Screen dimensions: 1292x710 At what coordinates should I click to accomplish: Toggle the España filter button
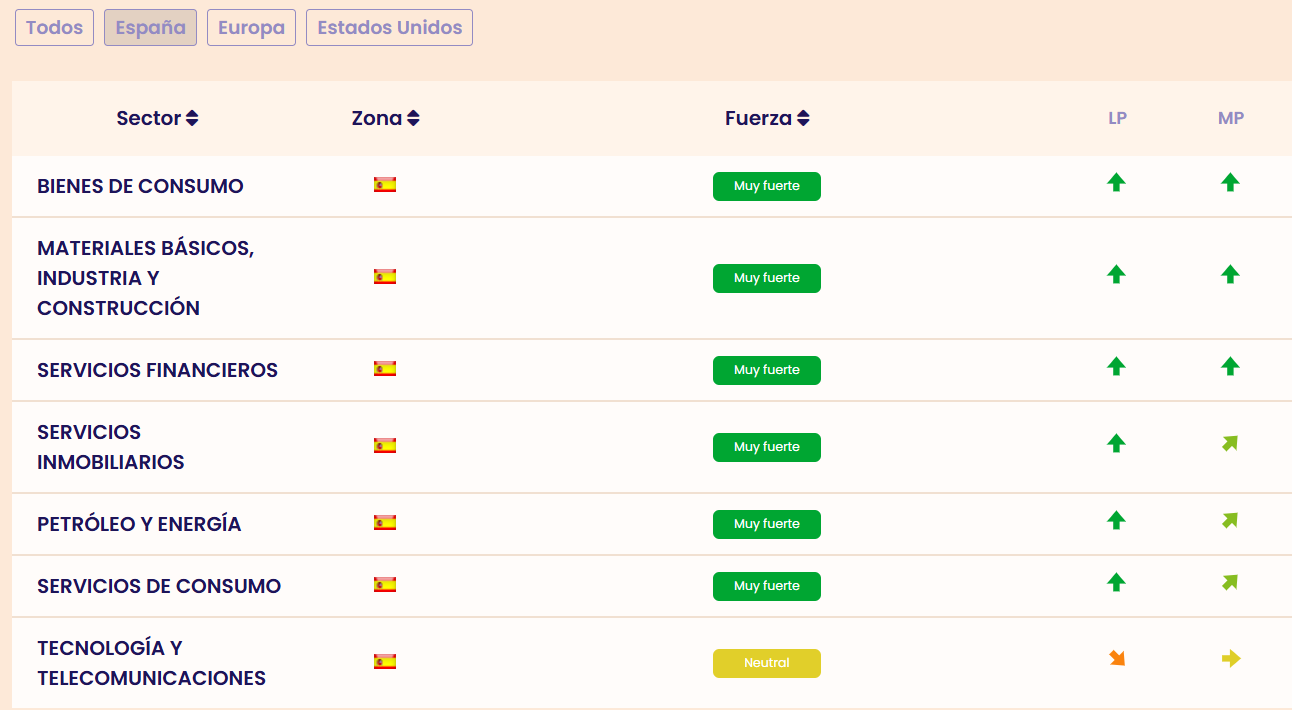point(150,28)
